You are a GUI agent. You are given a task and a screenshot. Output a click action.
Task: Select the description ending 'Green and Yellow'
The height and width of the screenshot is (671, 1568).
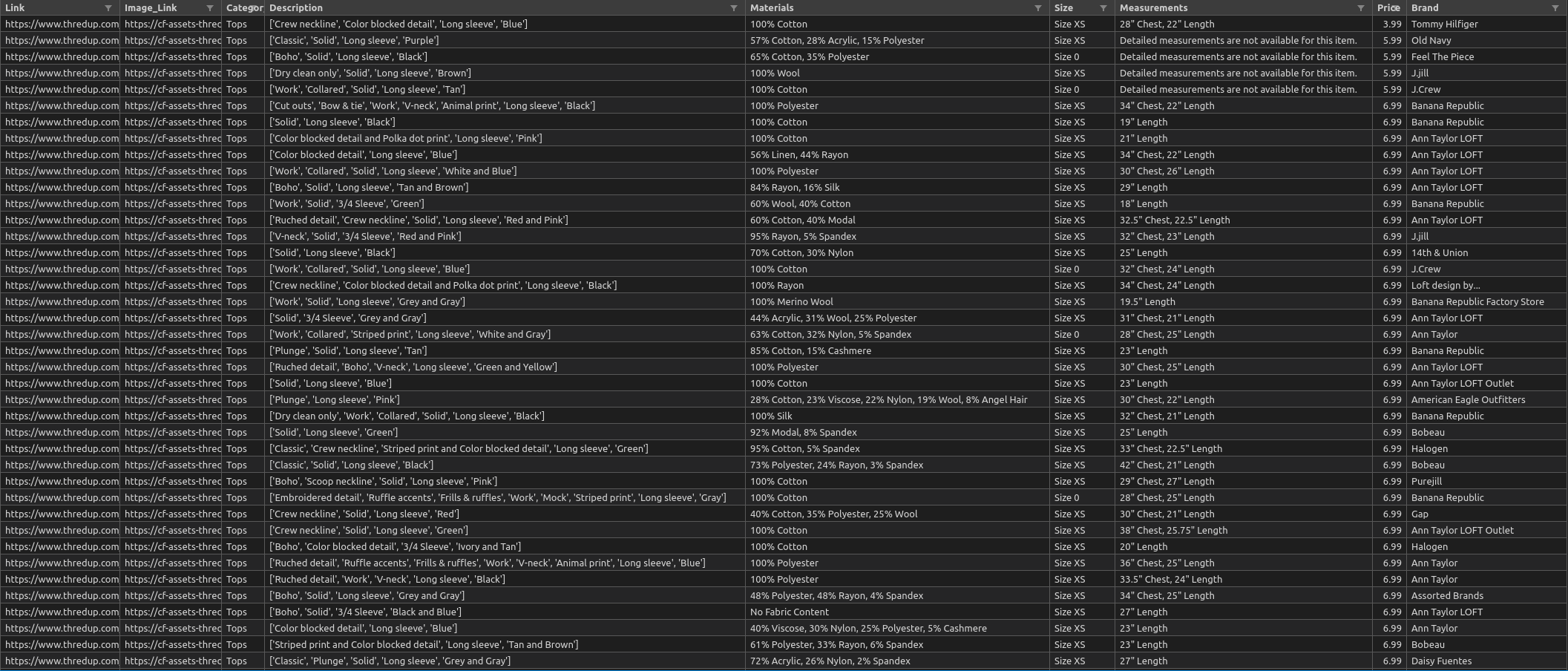point(505,367)
